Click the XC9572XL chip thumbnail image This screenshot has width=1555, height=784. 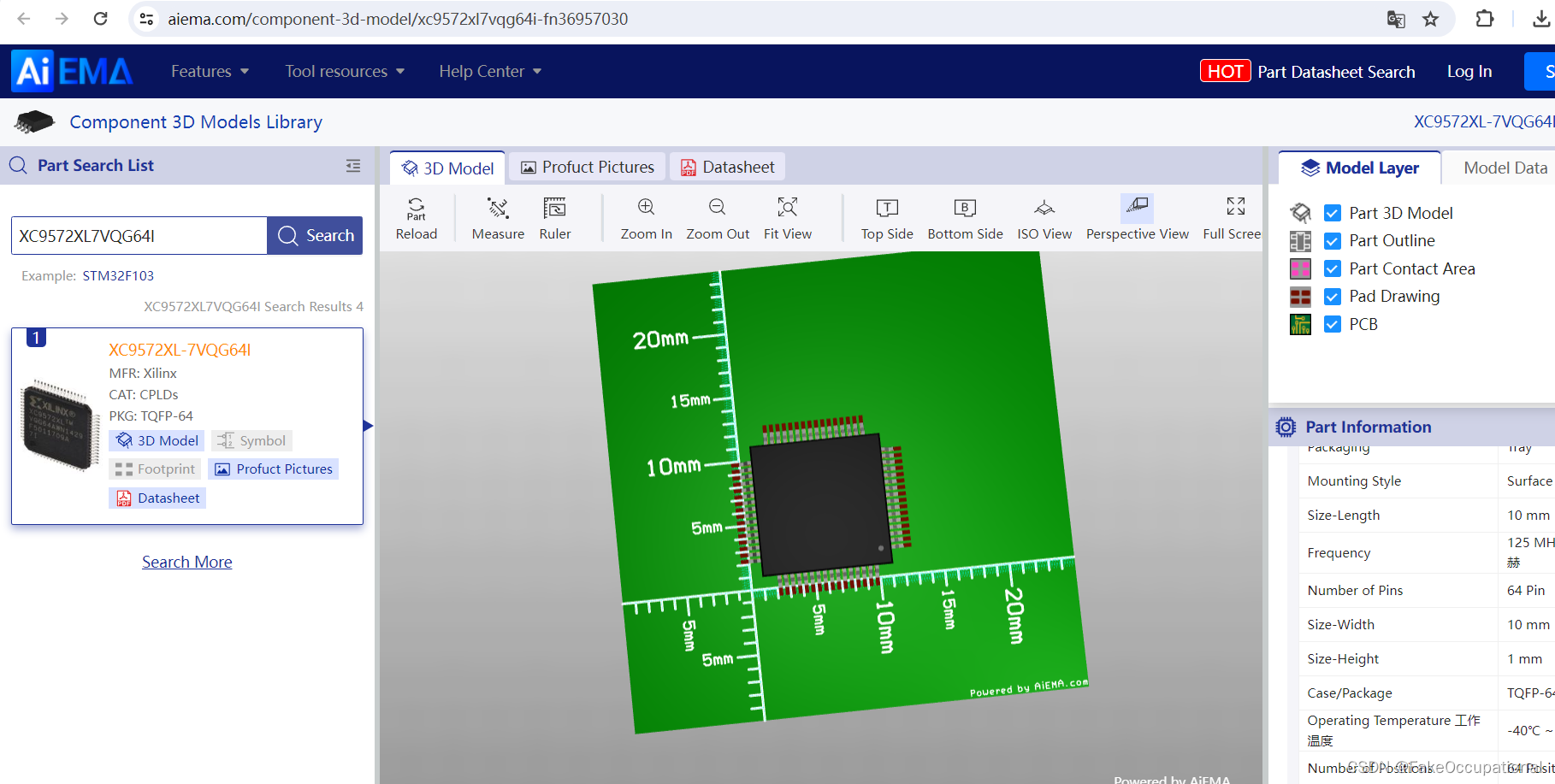pyautogui.click(x=58, y=425)
